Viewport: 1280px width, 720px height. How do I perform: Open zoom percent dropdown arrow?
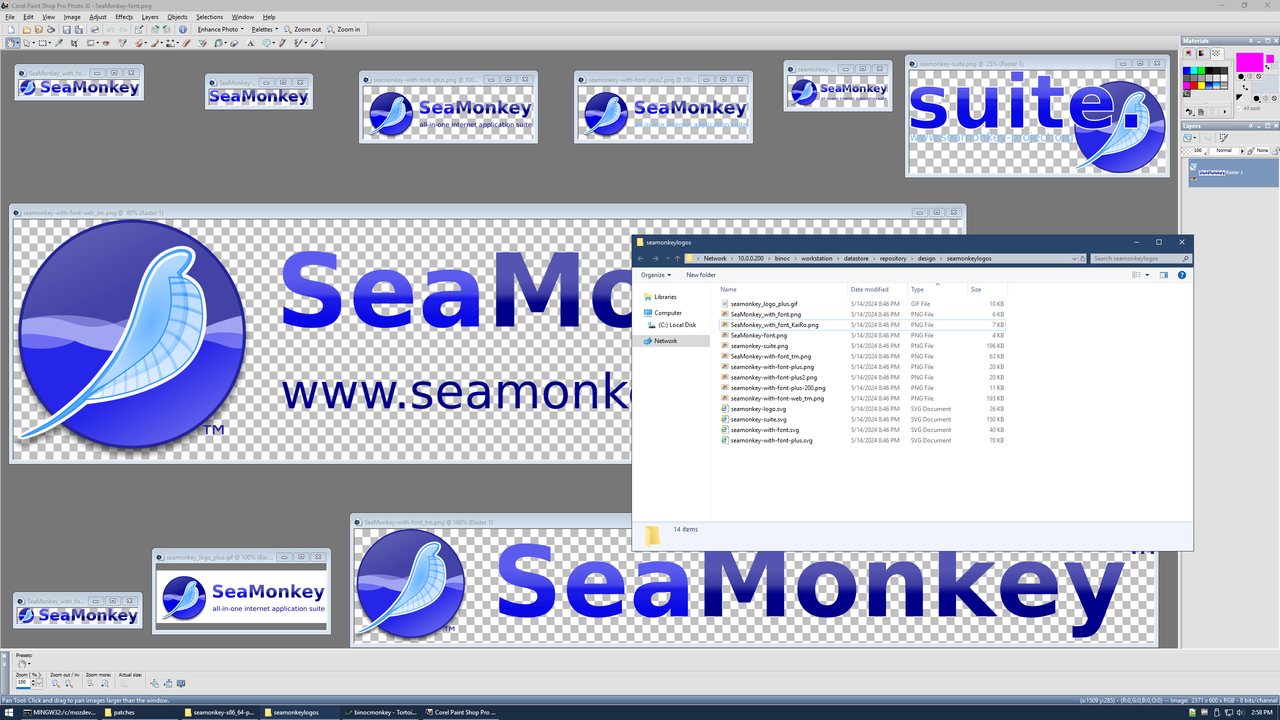pyautogui.click(x=39, y=683)
